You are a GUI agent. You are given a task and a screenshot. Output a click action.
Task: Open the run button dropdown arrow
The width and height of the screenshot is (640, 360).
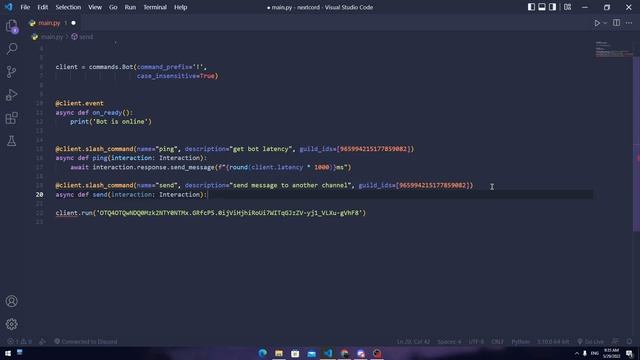tap(605, 23)
